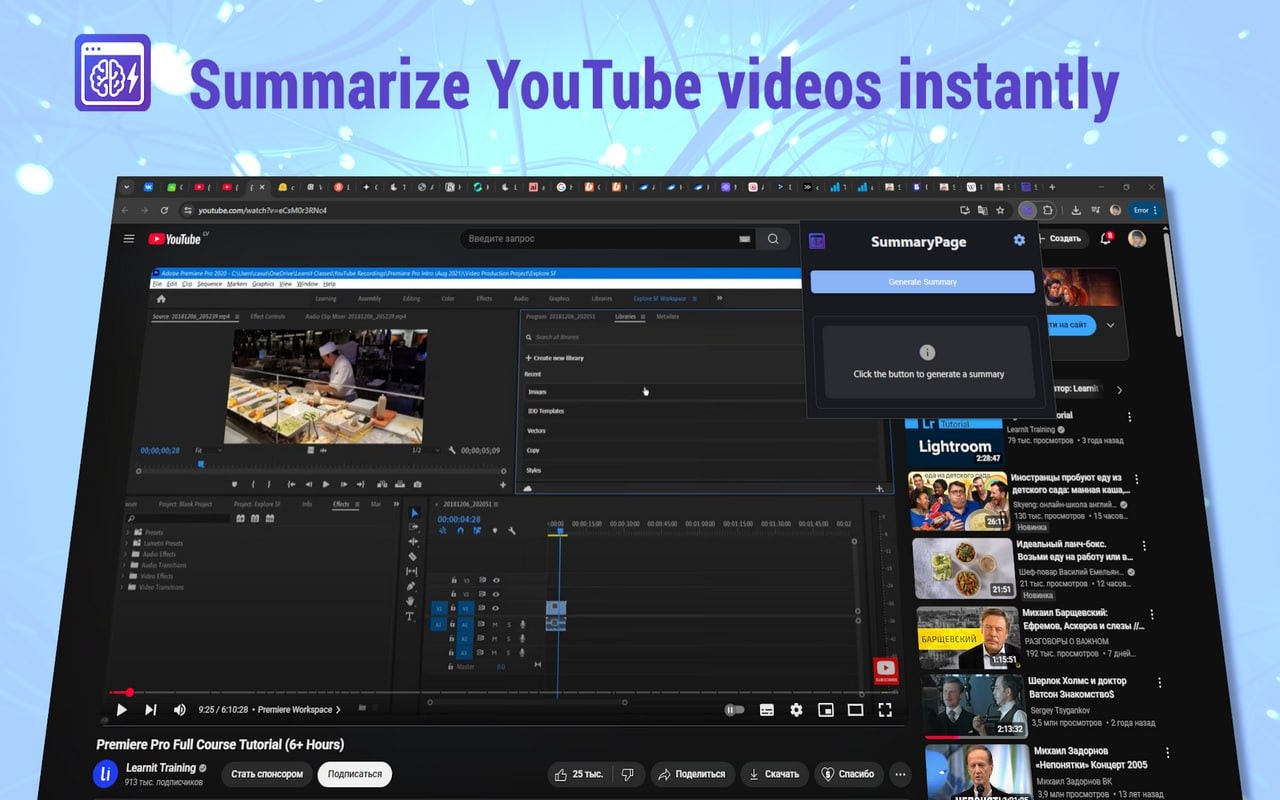Open the browser downloads icon
Image resolution: width=1280 pixels, height=800 pixels.
(1076, 210)
